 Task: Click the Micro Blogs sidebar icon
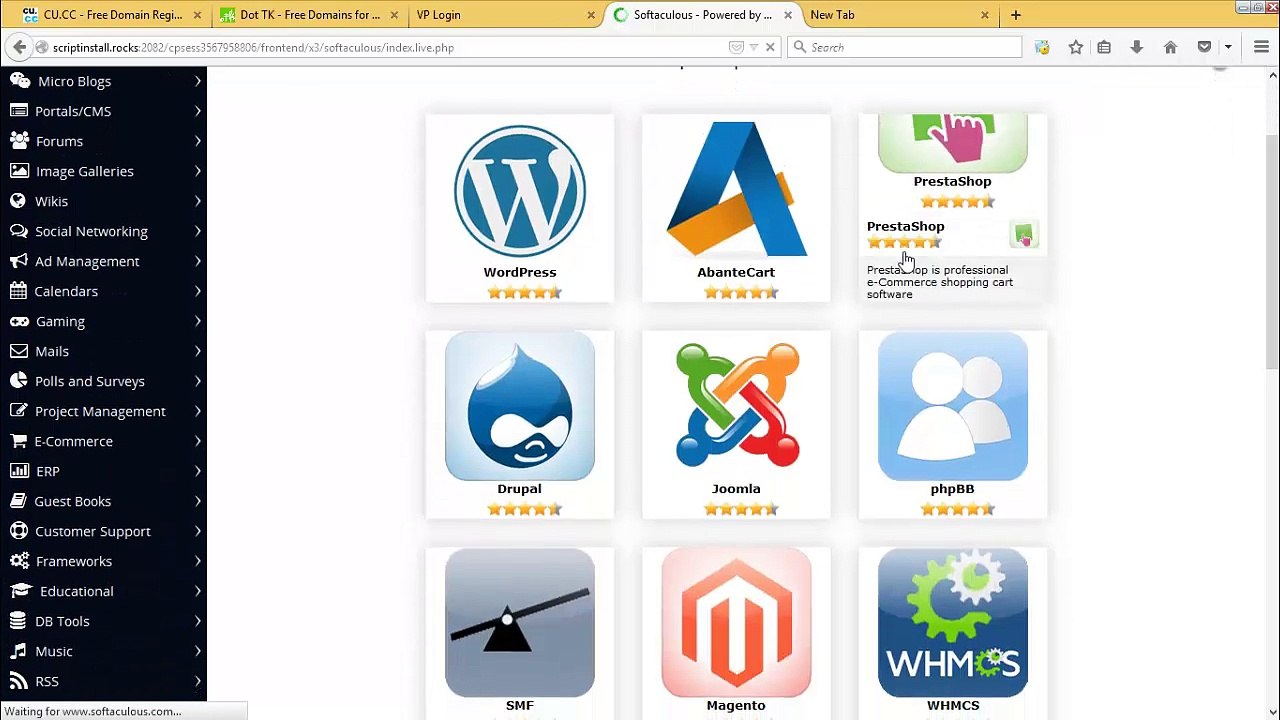point(20,81)
